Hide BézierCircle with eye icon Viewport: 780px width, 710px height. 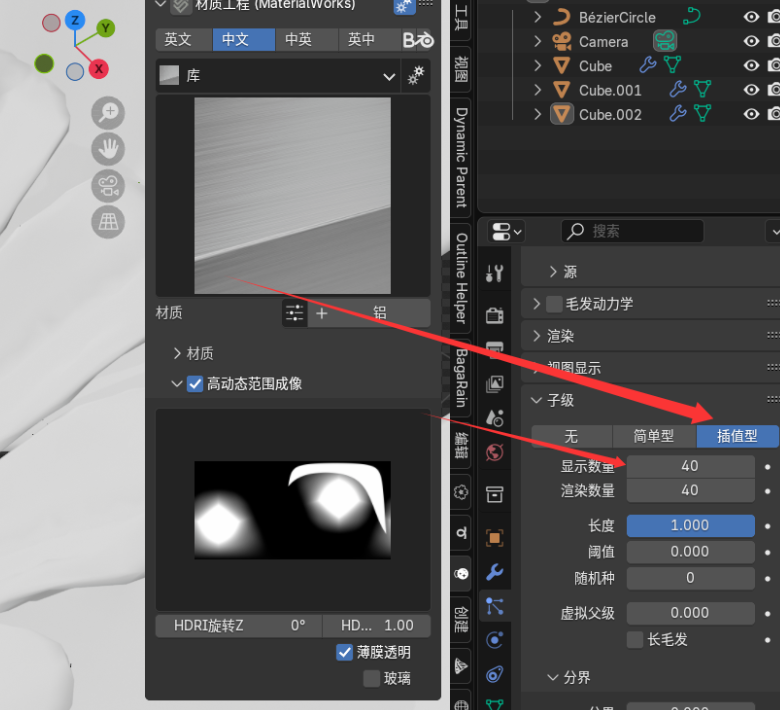751,17
